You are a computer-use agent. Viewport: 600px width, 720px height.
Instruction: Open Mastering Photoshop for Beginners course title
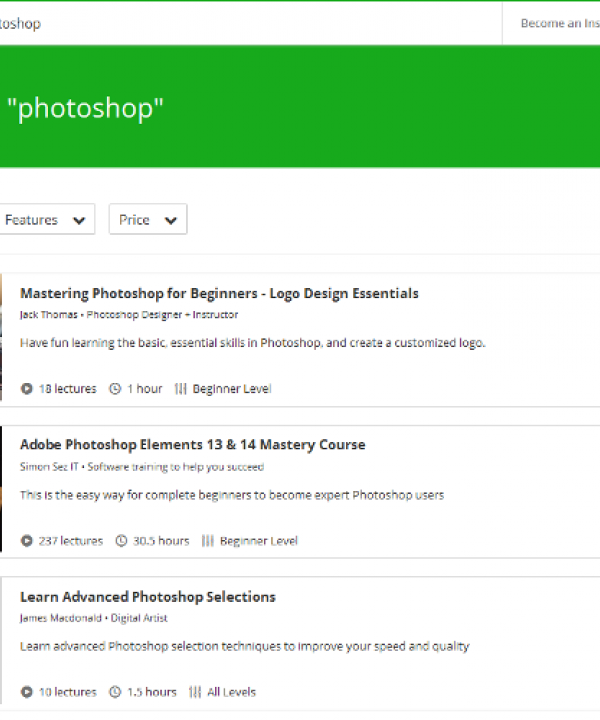click(x=219, y=293)
